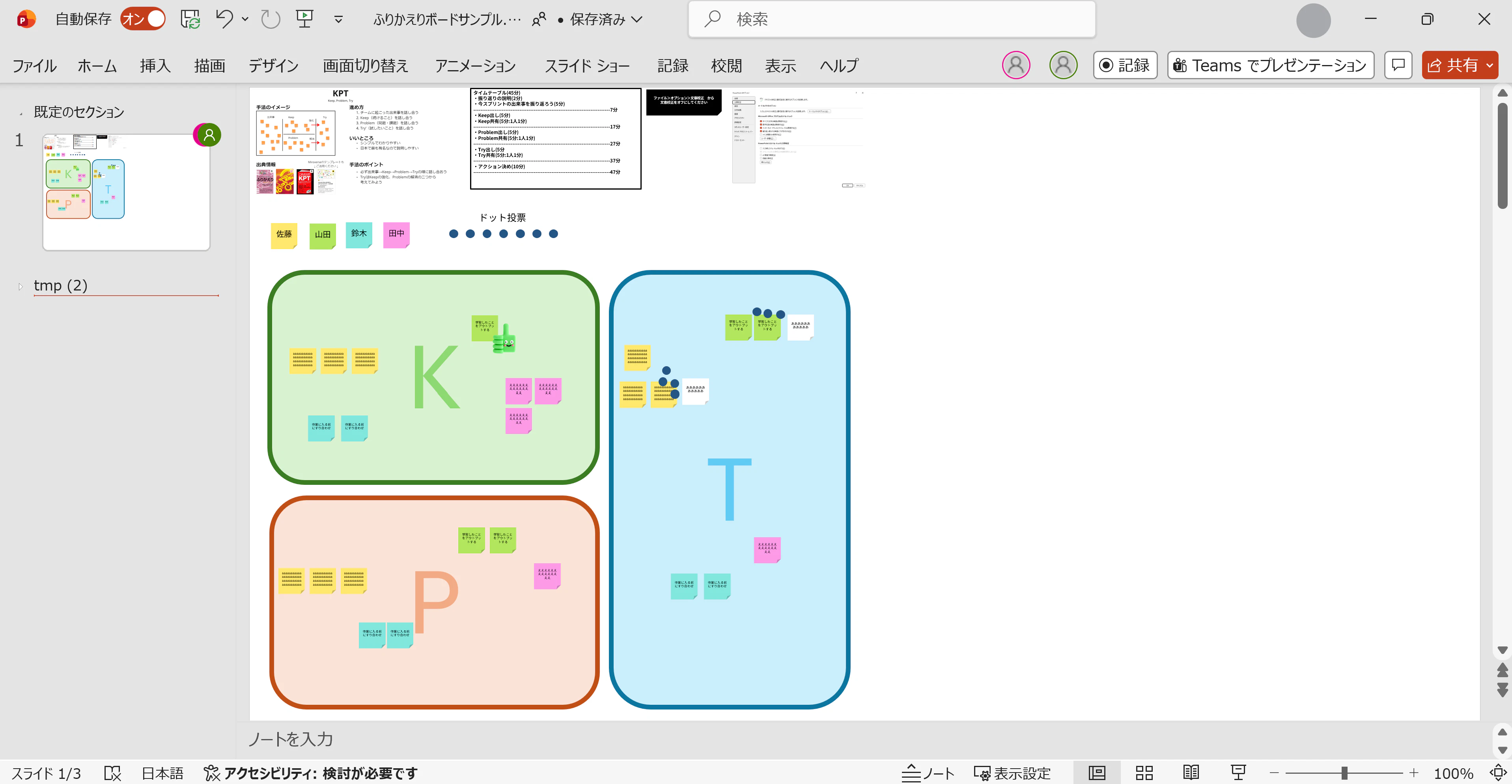Image resolution: width=1512 pixels, height=784 pixels.
Task: Open the アニメーション tab
Action: pos(476,65)
